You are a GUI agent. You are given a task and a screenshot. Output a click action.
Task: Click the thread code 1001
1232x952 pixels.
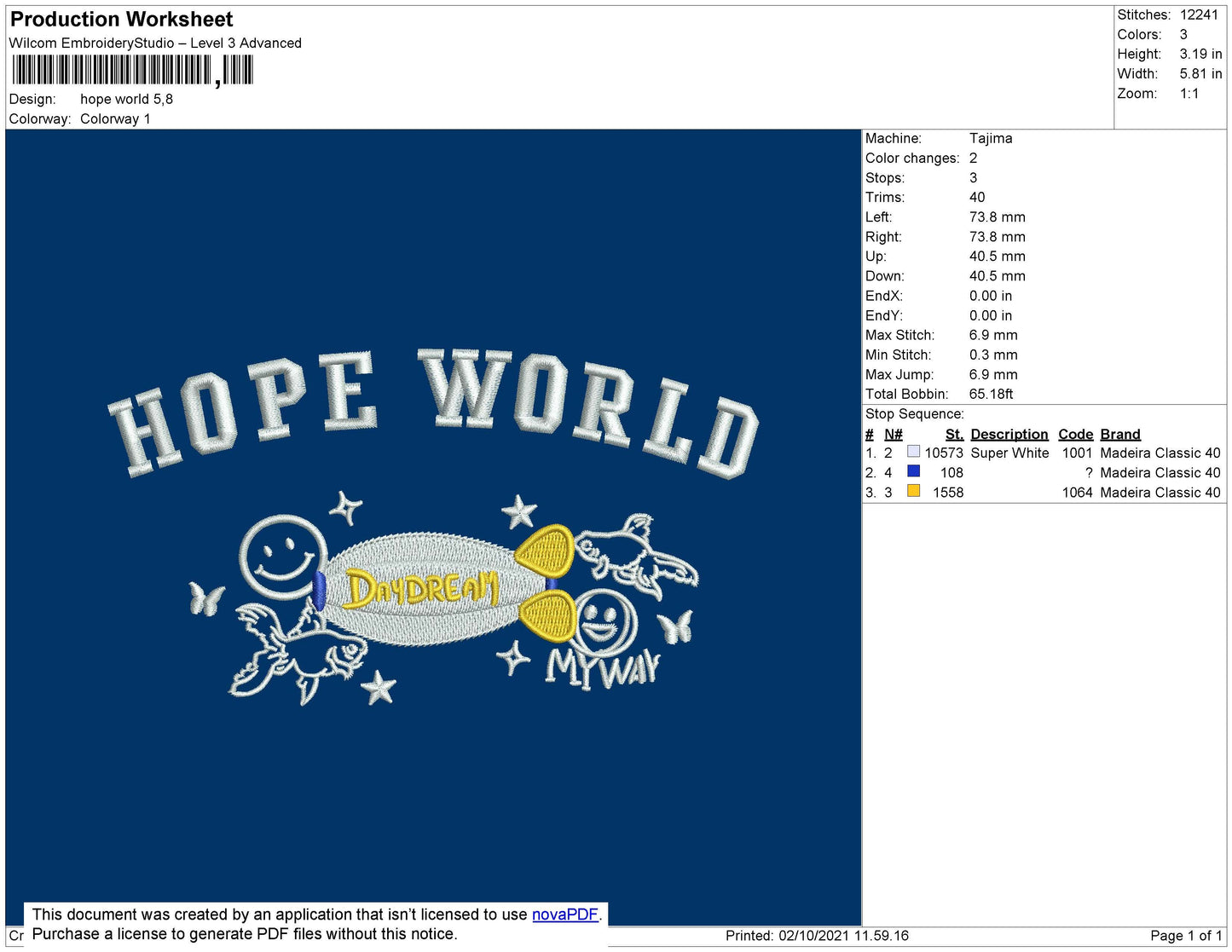[1077, 453]
